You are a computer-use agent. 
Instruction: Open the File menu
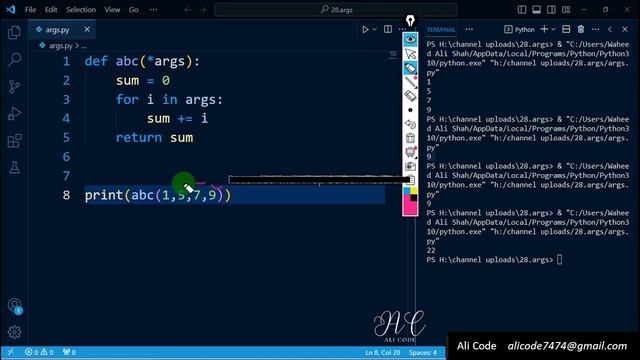[31, 9]
